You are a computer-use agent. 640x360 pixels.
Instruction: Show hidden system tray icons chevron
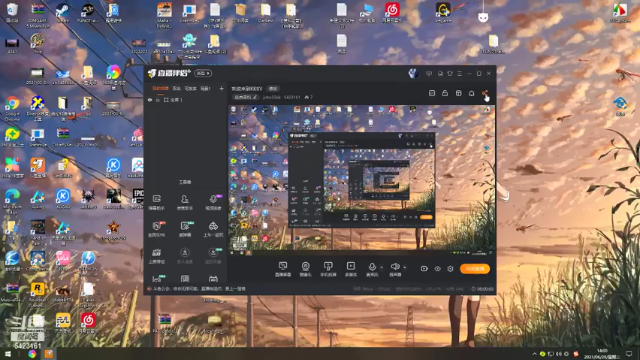(534, 354)
